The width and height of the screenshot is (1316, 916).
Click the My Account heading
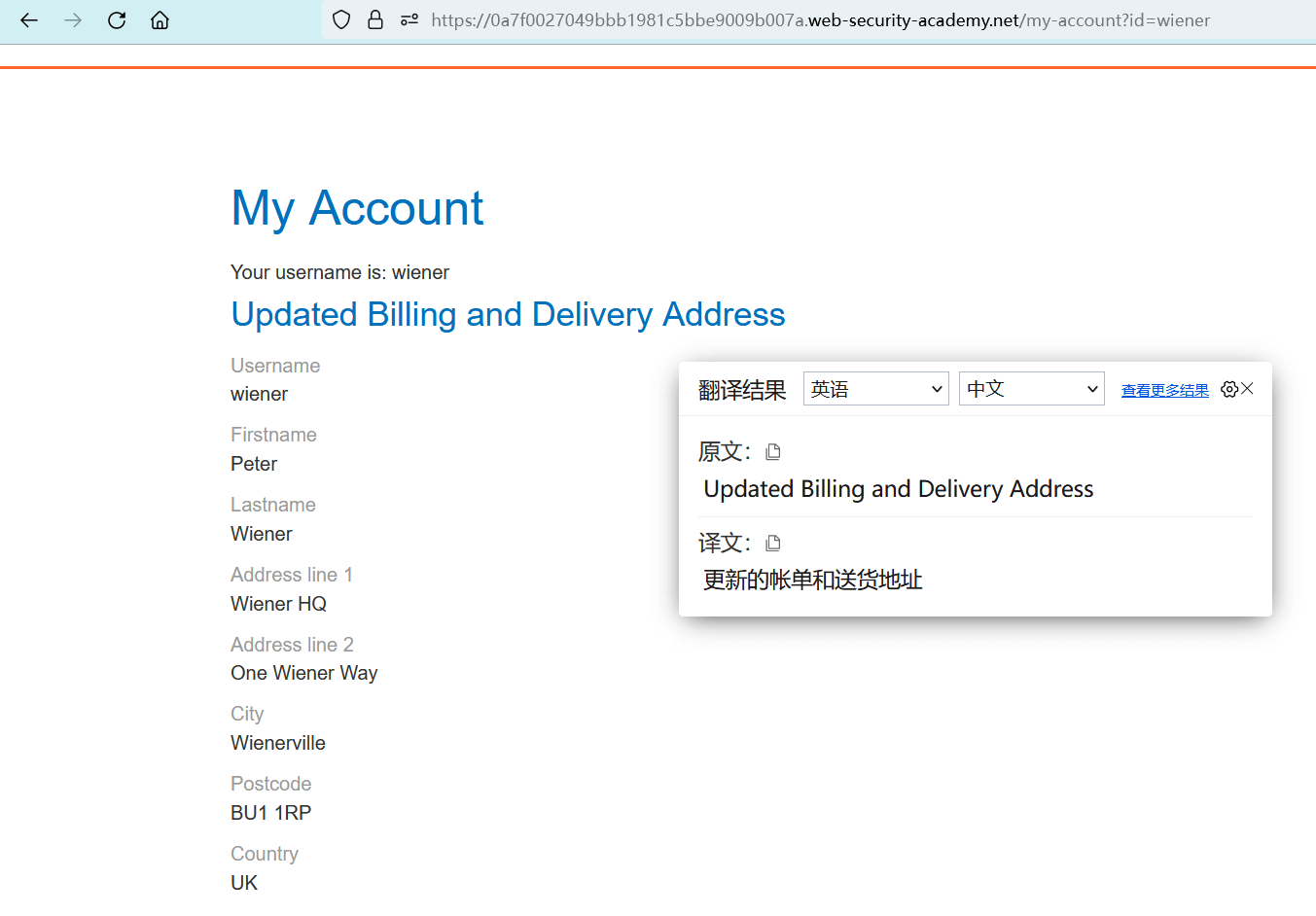point(358,208)
